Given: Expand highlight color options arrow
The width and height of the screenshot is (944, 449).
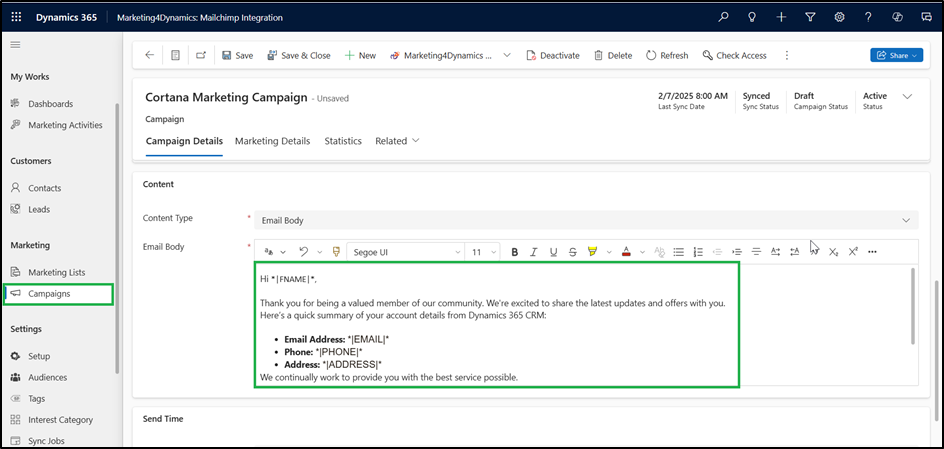Looking at the screenshot, I should click(609, 252).
